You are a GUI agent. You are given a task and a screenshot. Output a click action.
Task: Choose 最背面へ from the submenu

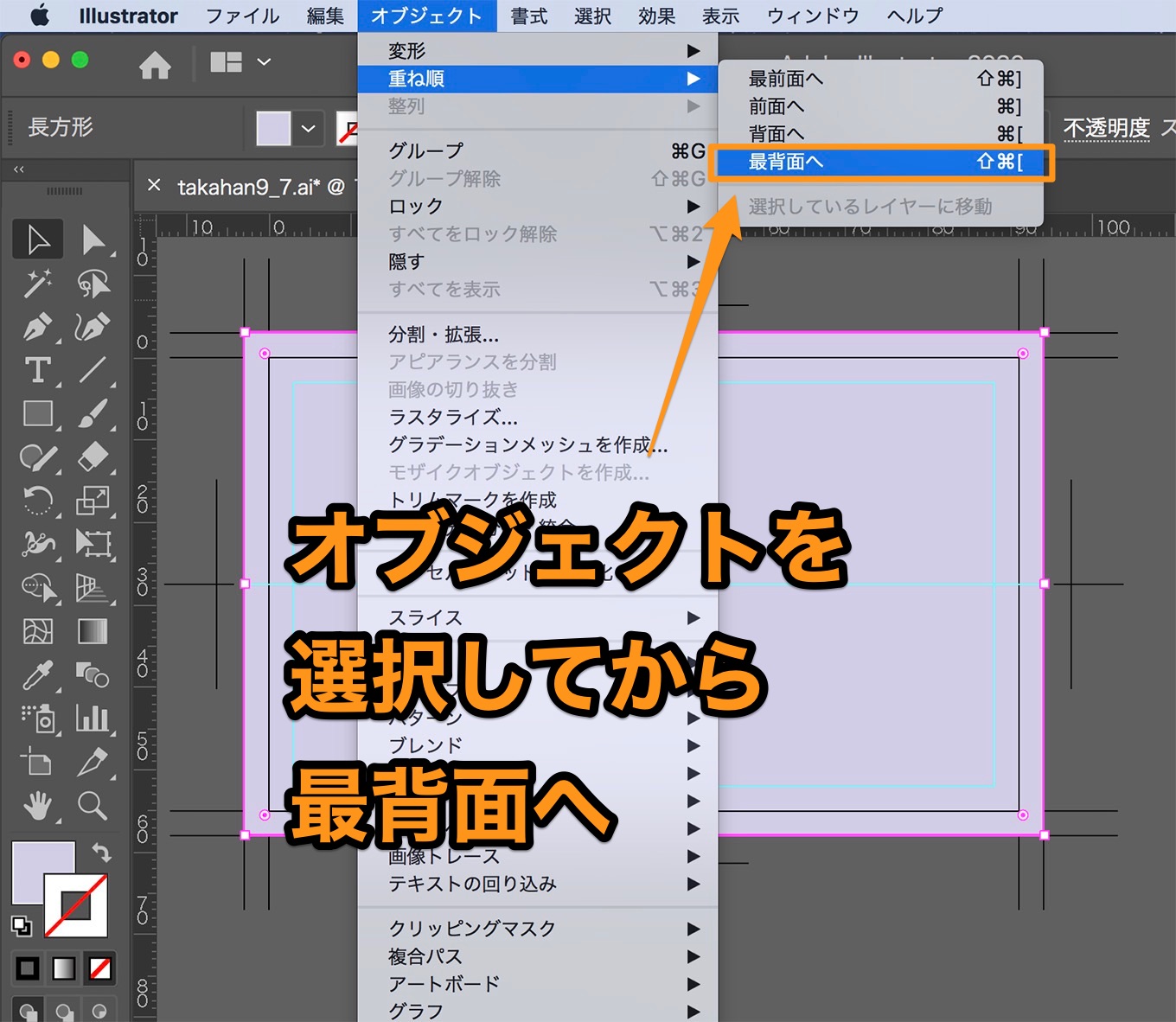880,162
